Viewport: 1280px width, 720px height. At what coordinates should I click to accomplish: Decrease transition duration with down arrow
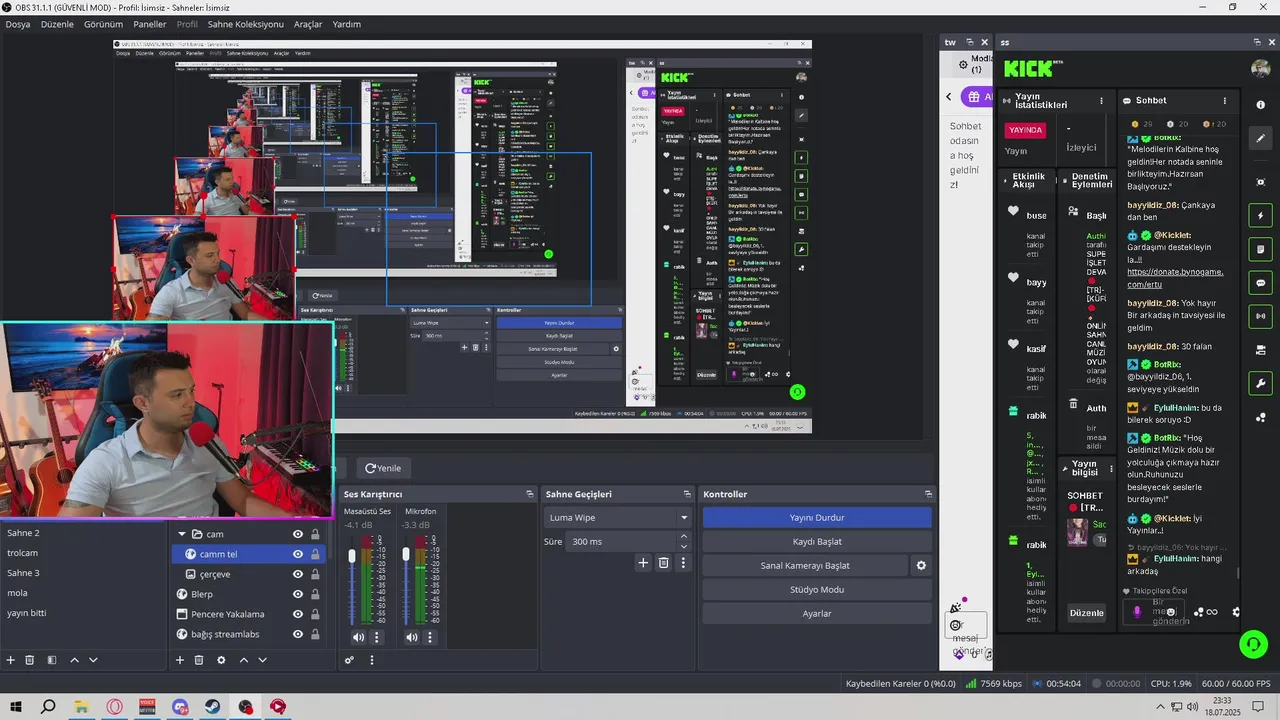point(684,546)
